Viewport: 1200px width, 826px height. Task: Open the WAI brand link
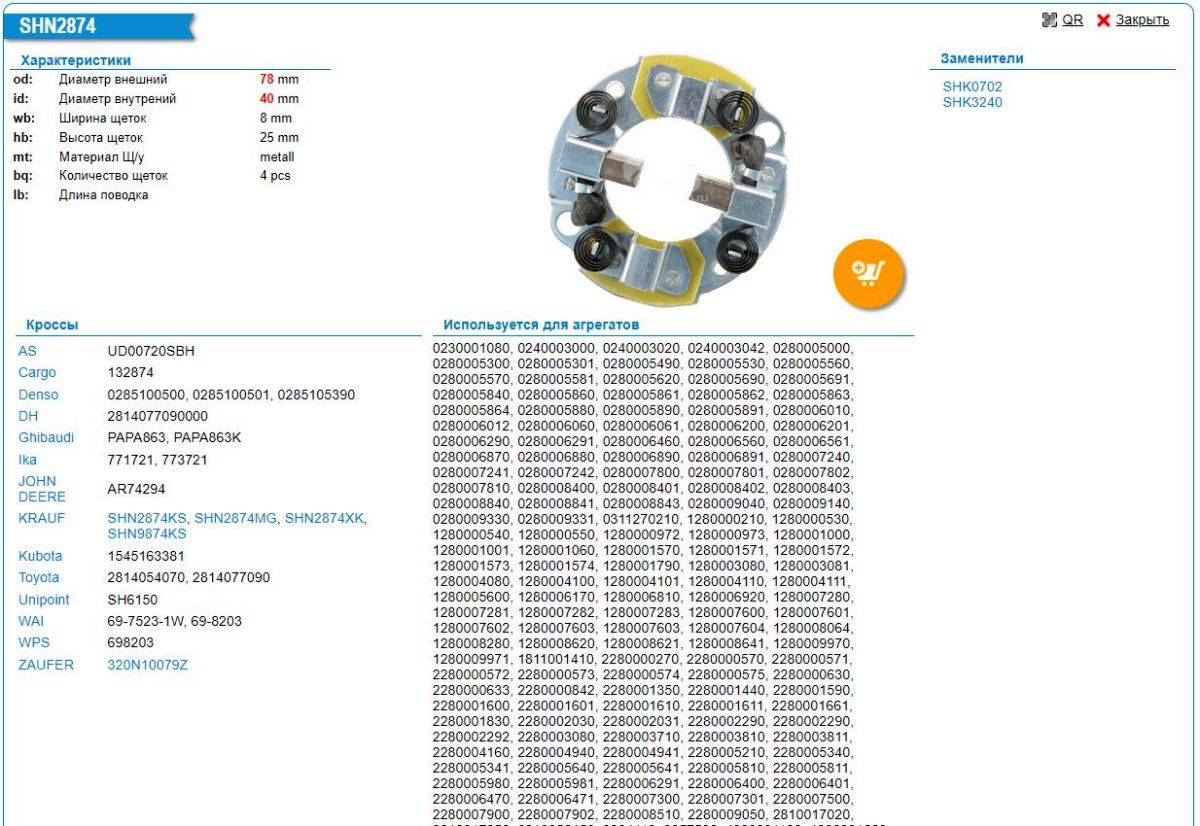point(31,621)
